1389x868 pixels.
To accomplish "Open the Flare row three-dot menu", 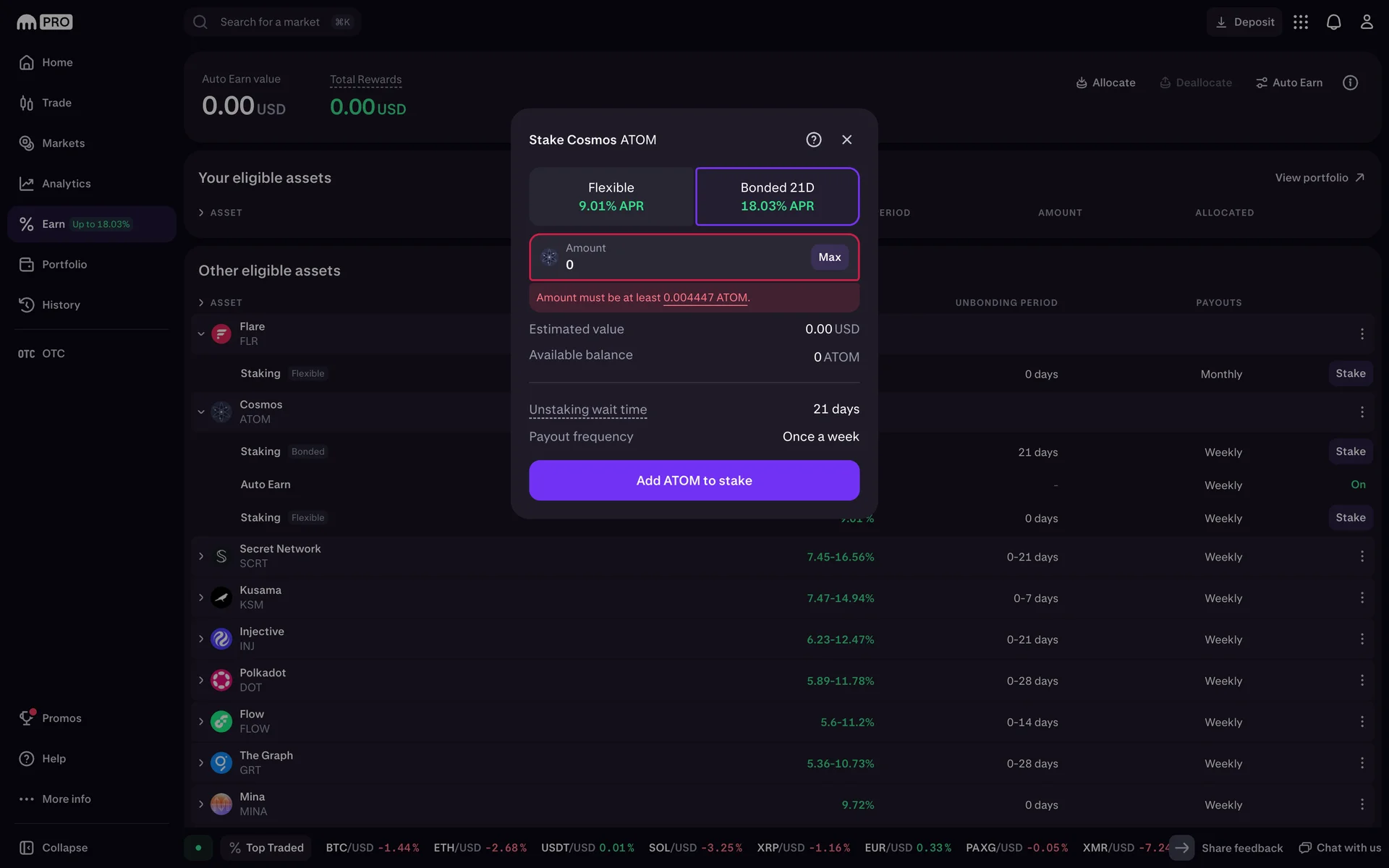I will coord(1362,333).
